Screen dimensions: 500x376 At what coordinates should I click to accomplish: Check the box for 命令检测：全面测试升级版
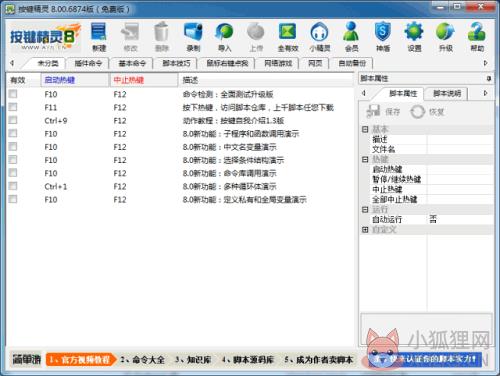(13, 94)
